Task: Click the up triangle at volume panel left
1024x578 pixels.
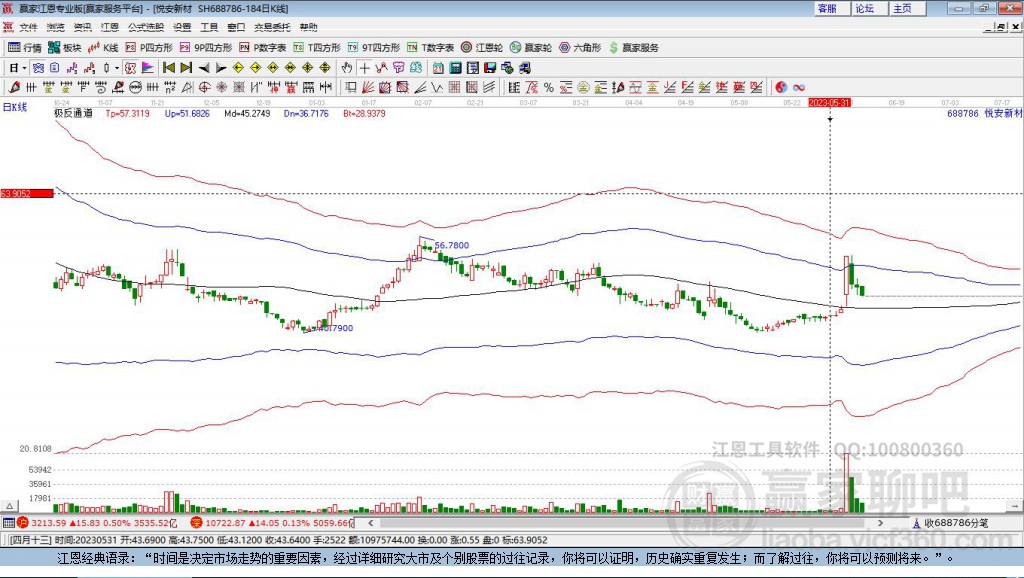Action: tap(10, 506)
